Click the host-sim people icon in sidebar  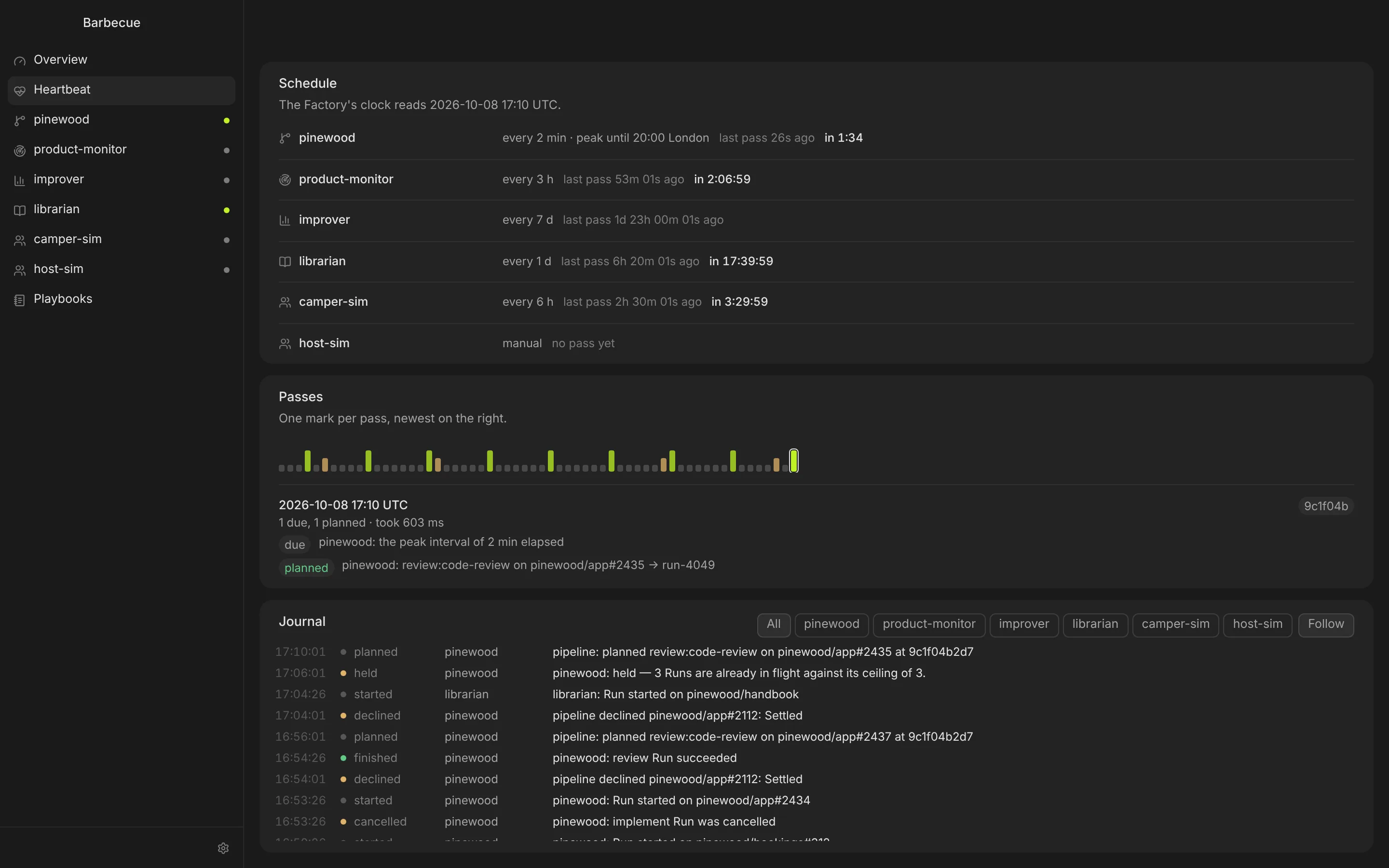19,270
